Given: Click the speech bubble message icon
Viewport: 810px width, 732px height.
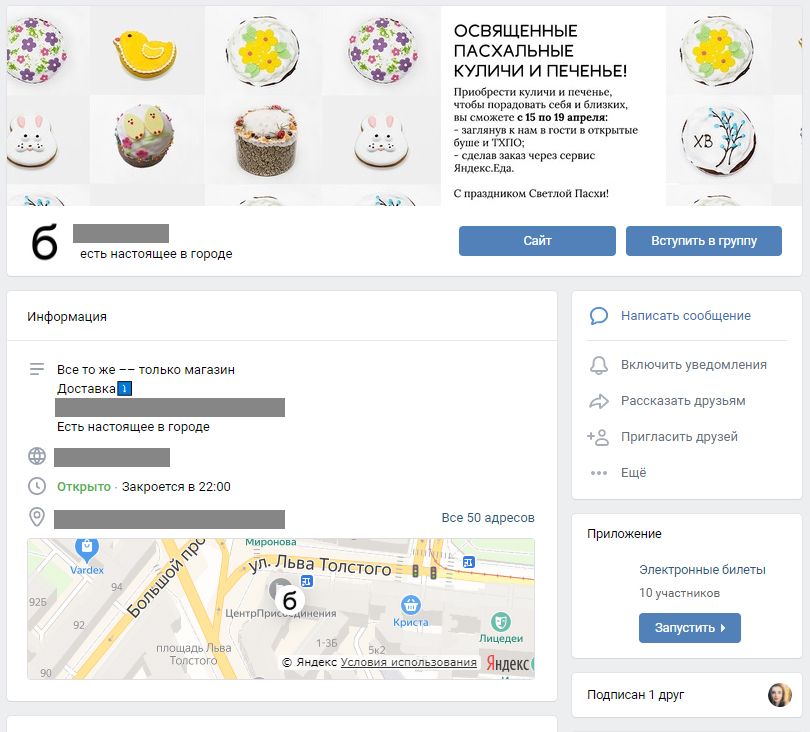Looking at the screenshot, I should tap(599, 316).
